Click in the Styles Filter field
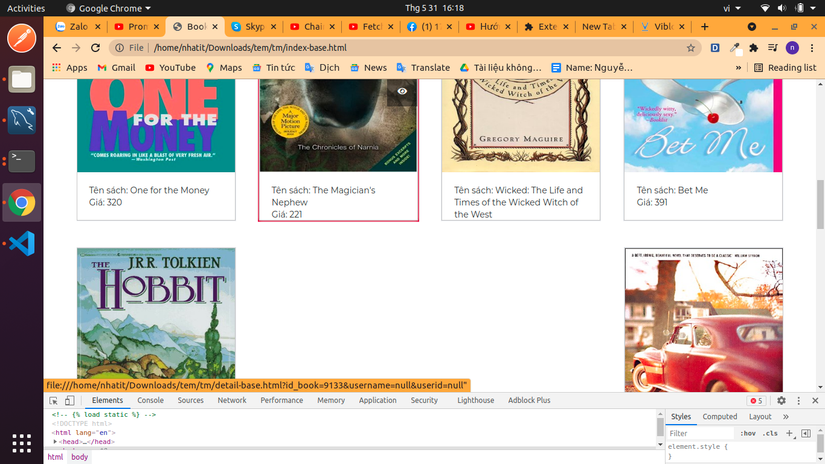Screen dimensions: 825x464 pyautogui.click(x=700, y=433)
